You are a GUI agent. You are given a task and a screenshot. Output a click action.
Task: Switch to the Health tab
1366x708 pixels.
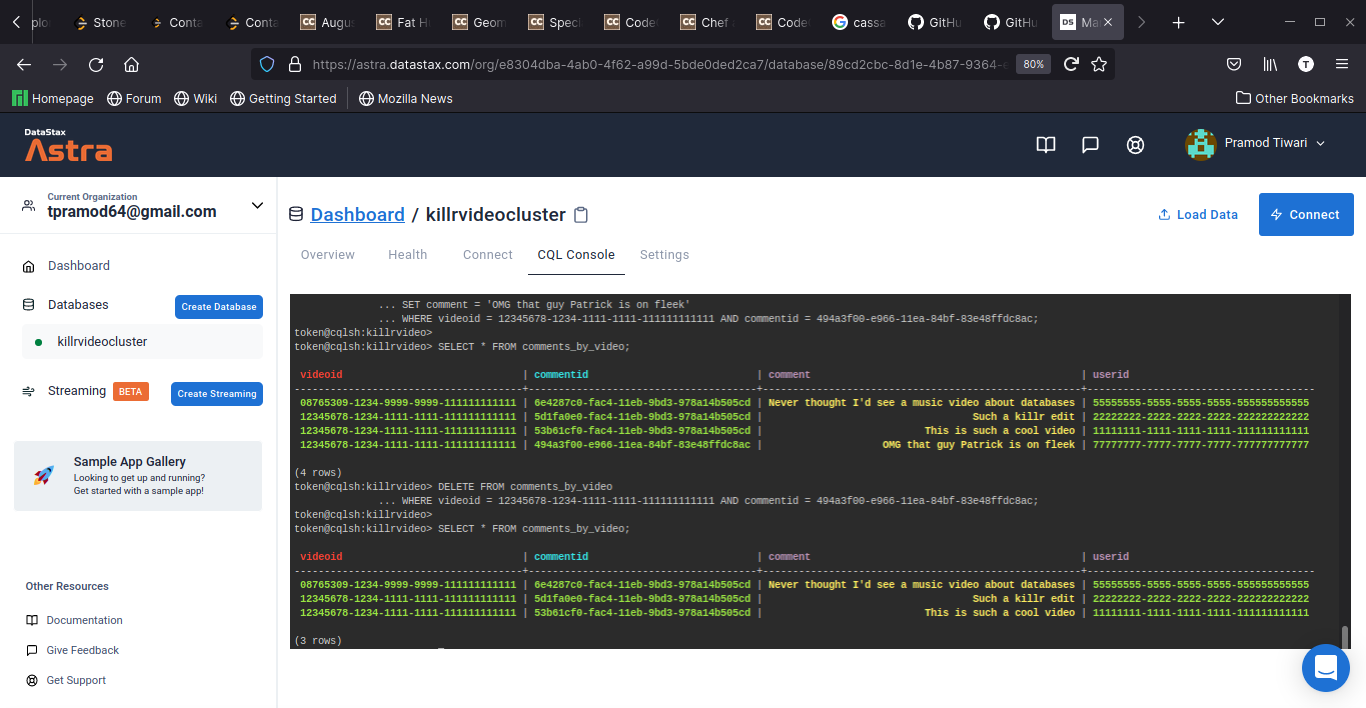click(408, 255)
